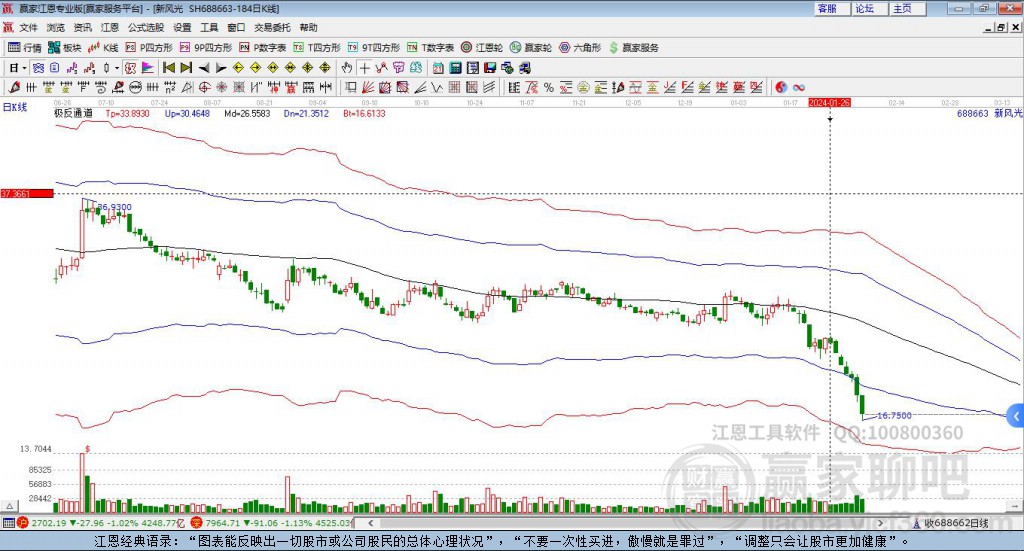Open the T数字表 tool

coord(430,48)
